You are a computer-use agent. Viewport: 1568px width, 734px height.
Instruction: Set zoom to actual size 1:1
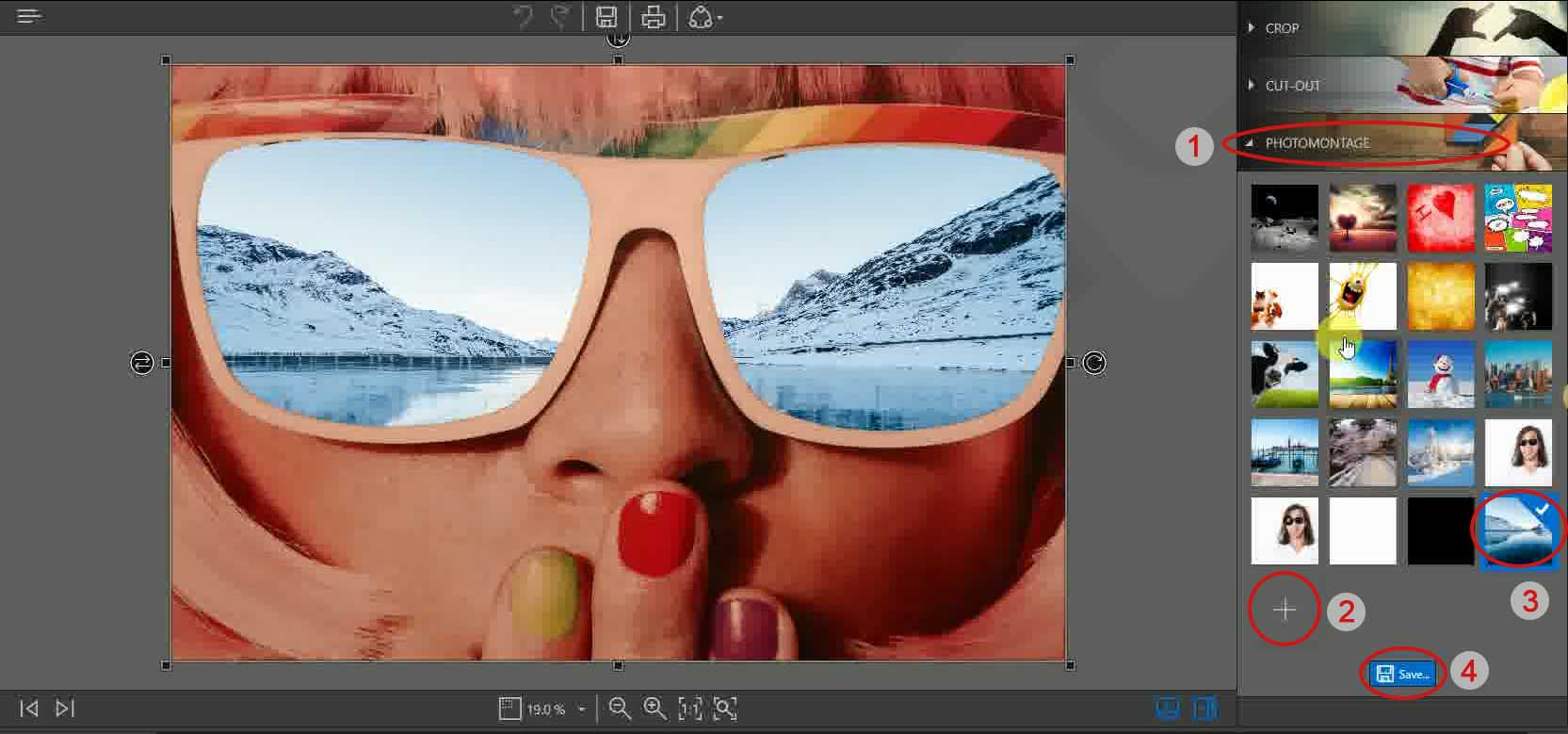(x=690, y=708)
